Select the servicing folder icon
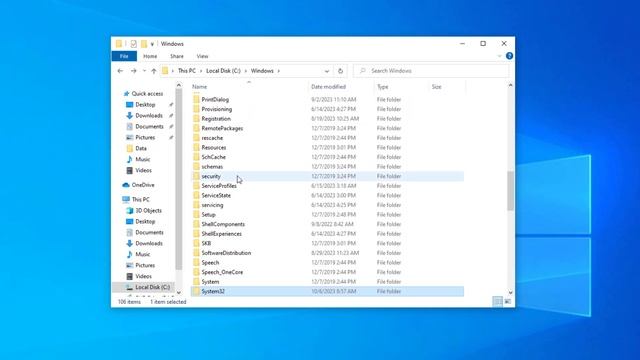Viewport: 640px width, 360px height. pyautogui.click(x=196, y=205)
